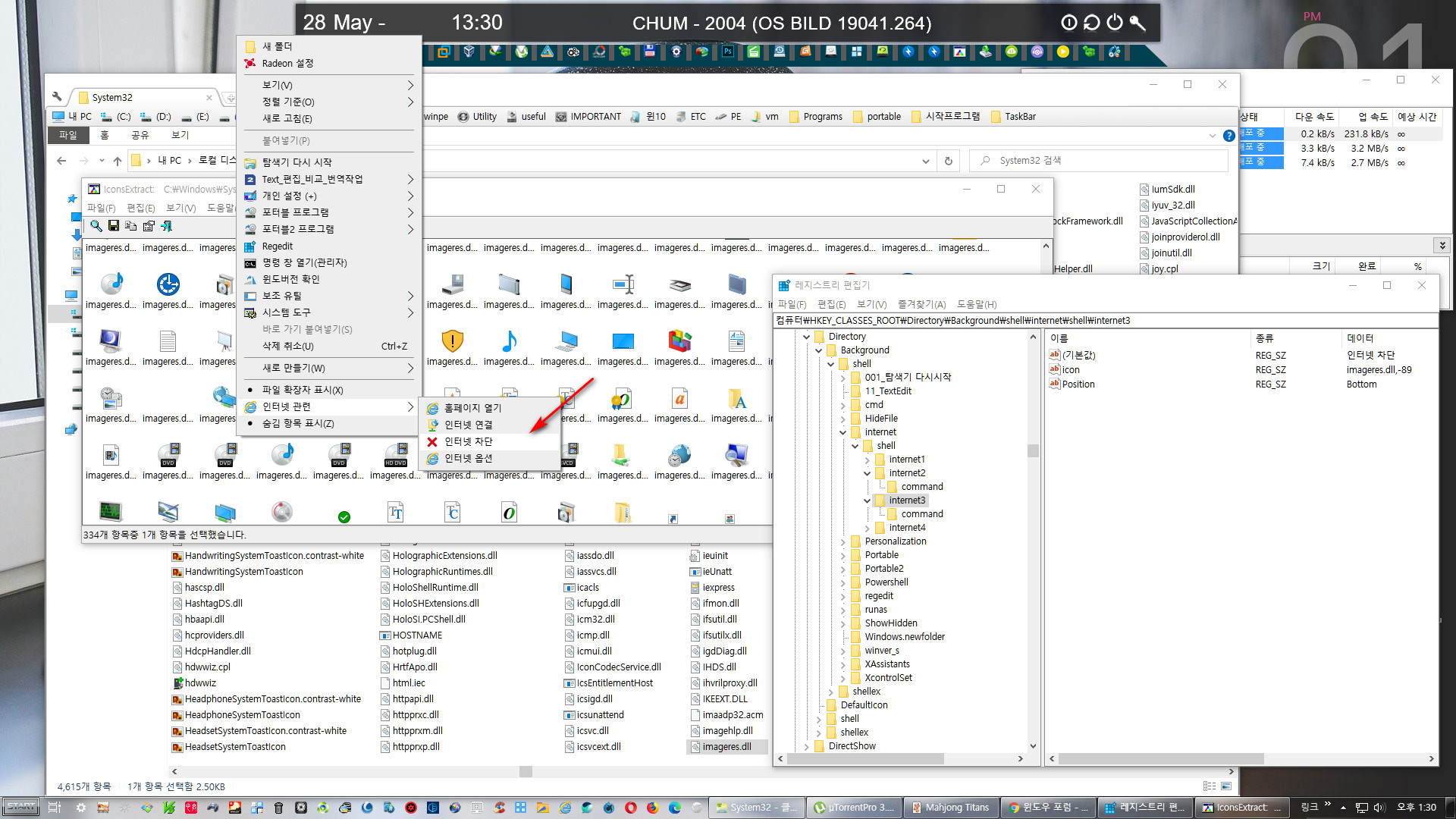The width and height of the screenshot is (1456, 819).
Task: Click the large icons view button in explorer status bar
Action: 1226,786
